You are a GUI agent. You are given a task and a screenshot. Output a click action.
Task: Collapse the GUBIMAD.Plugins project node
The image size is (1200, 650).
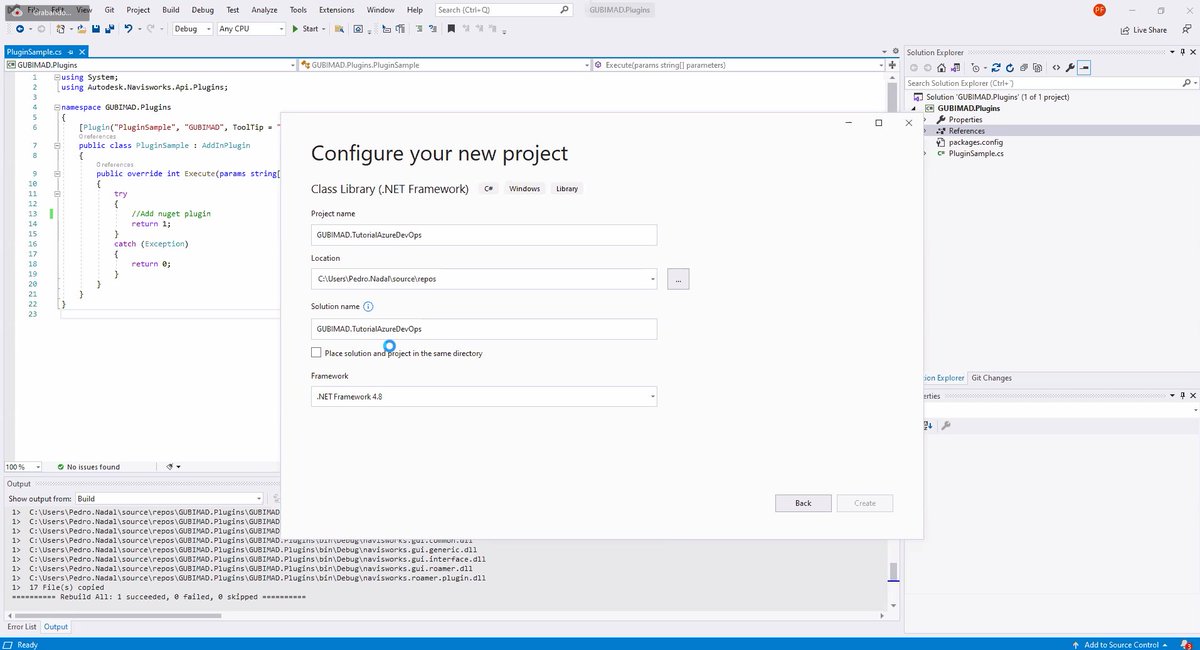coord(915,108)
